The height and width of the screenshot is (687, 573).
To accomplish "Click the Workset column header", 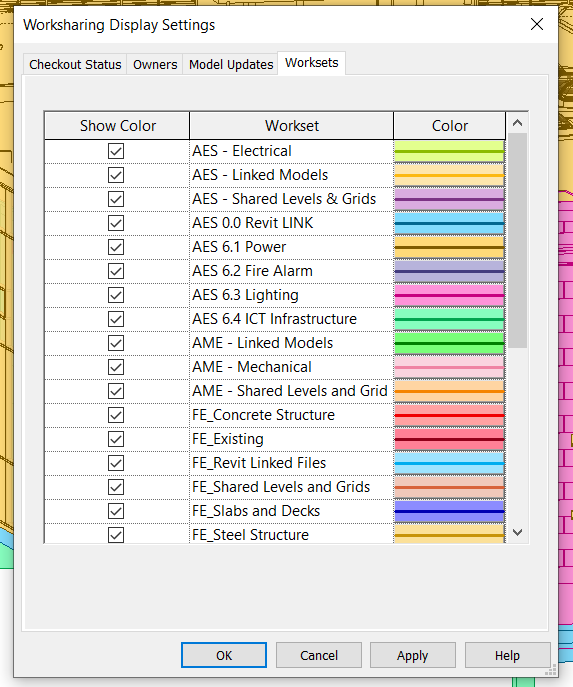I will point(292,126).
